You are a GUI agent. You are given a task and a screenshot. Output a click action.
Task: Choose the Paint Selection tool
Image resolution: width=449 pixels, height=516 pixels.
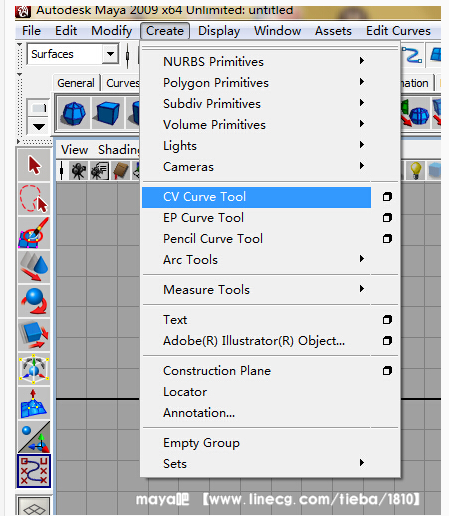34,233
